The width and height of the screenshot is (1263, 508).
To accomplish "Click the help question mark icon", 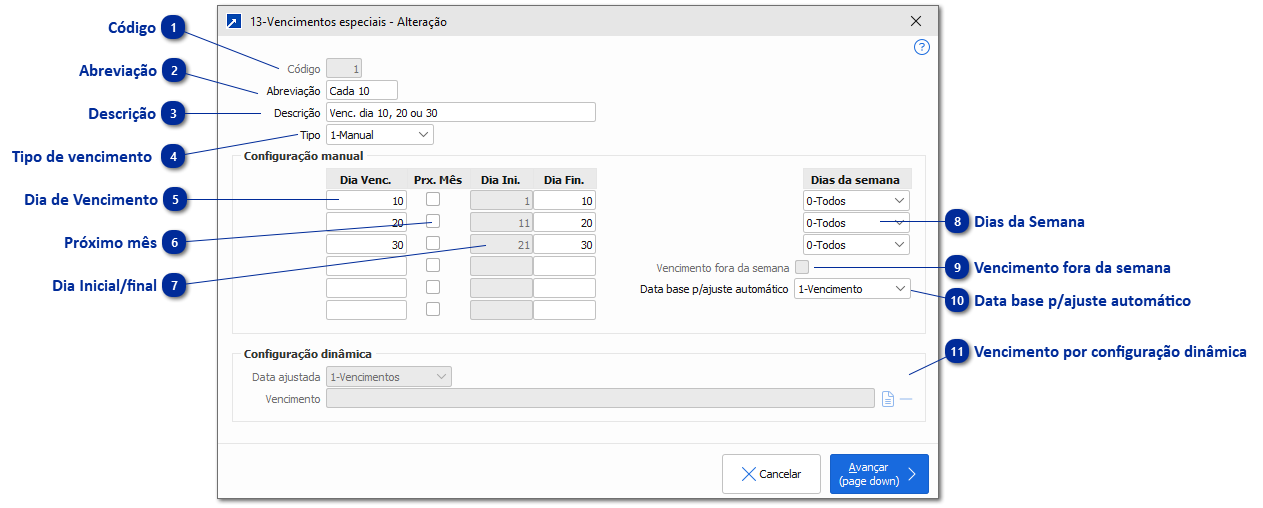I will (x=922, y=47).
